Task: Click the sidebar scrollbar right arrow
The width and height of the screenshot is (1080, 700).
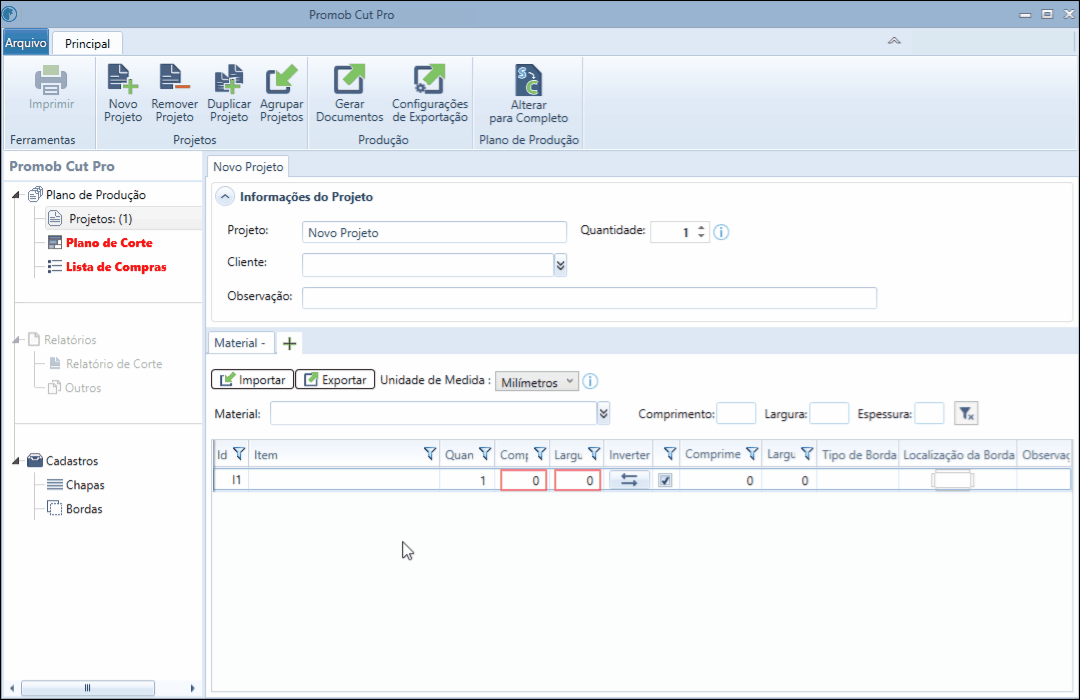Action: (x=192, y=688)
